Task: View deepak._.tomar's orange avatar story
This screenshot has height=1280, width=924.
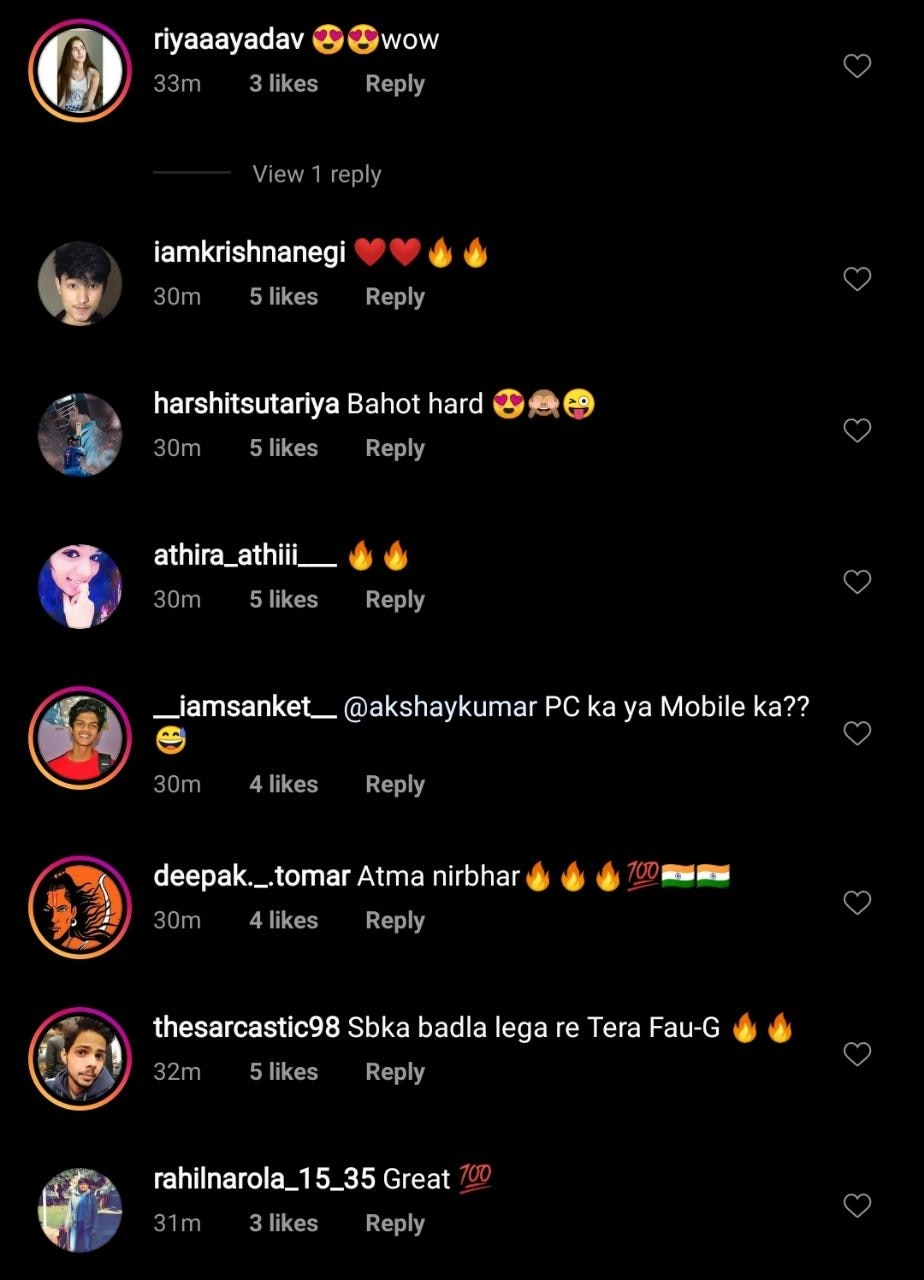Action: [80, 905]
